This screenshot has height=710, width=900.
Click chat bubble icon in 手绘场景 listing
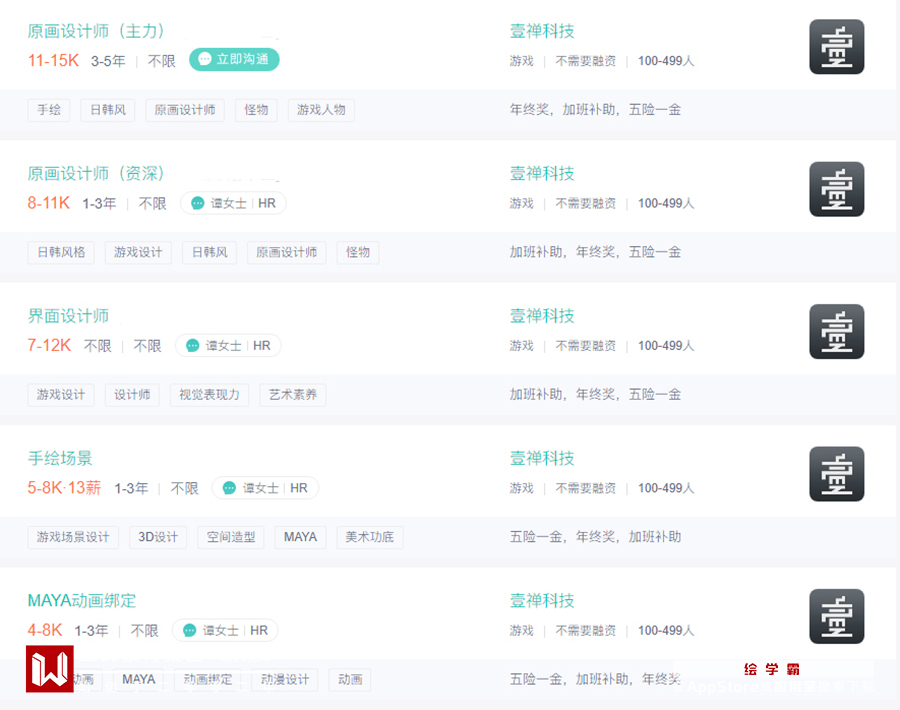pos(229,488)
